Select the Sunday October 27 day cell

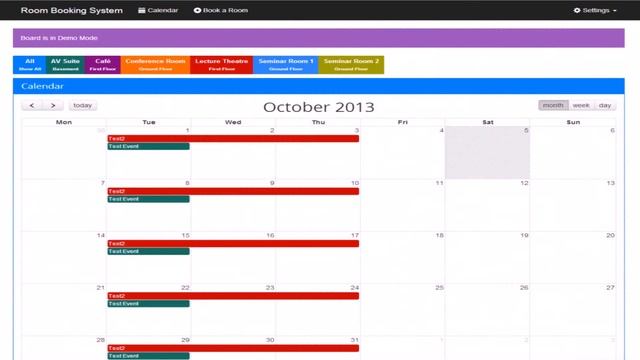[x=573, y=310]
